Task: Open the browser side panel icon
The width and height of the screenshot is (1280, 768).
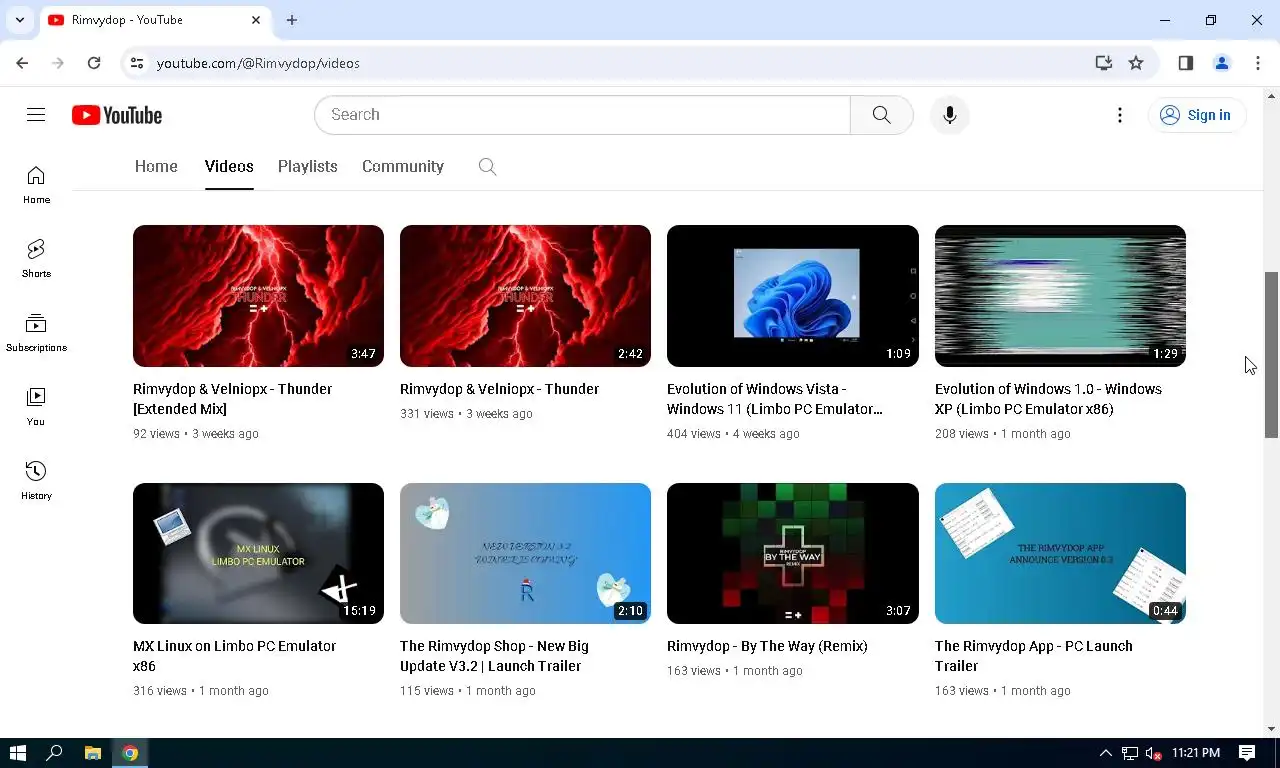Action: [1186, 63]
